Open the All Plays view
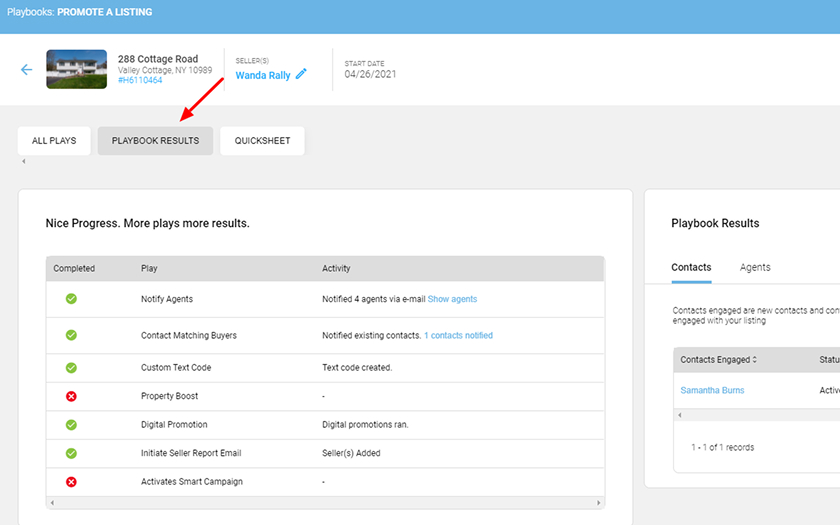840x525 pixels. click(54, 141)
